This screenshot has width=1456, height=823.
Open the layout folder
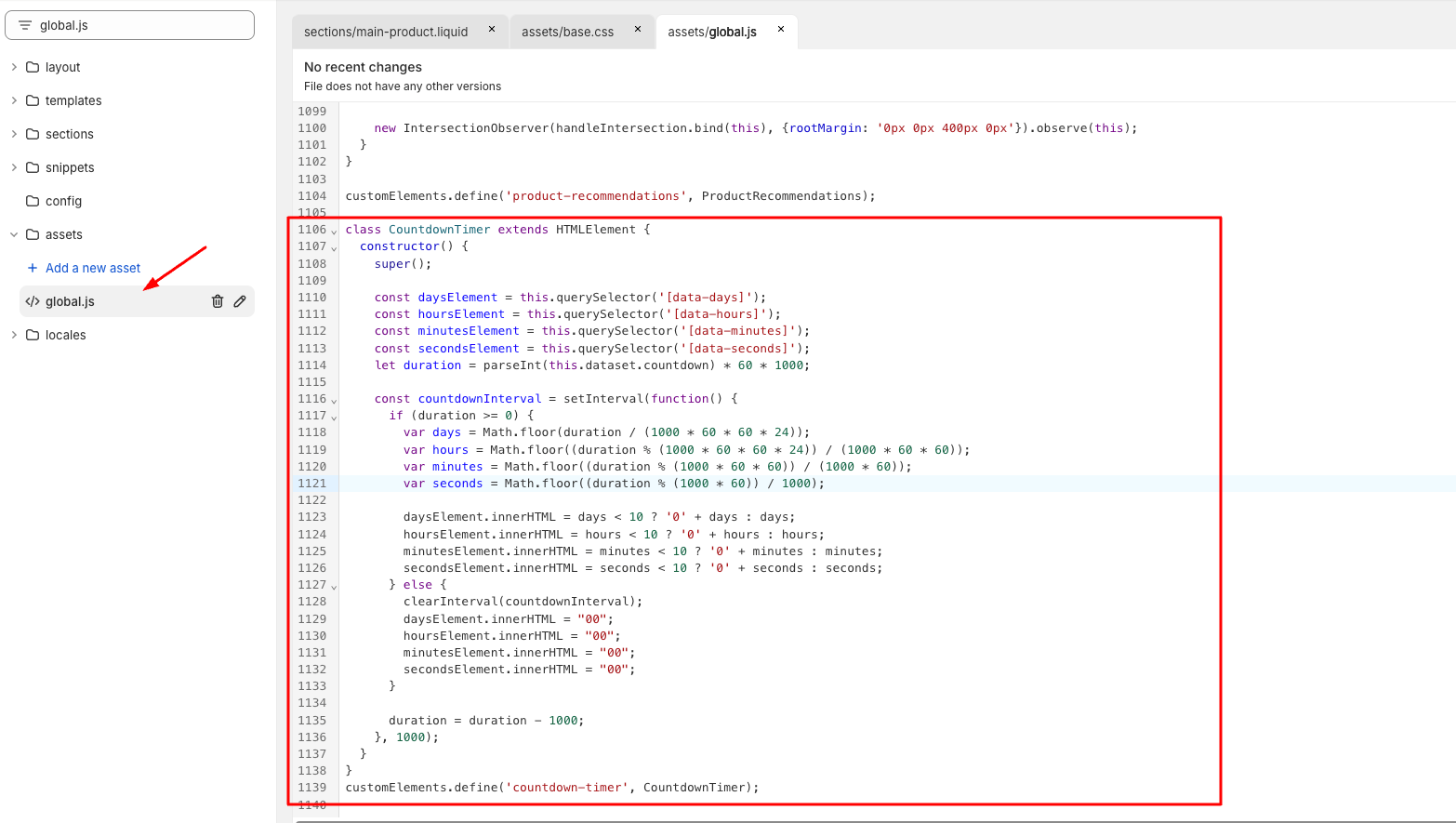(x=62, y=67)
